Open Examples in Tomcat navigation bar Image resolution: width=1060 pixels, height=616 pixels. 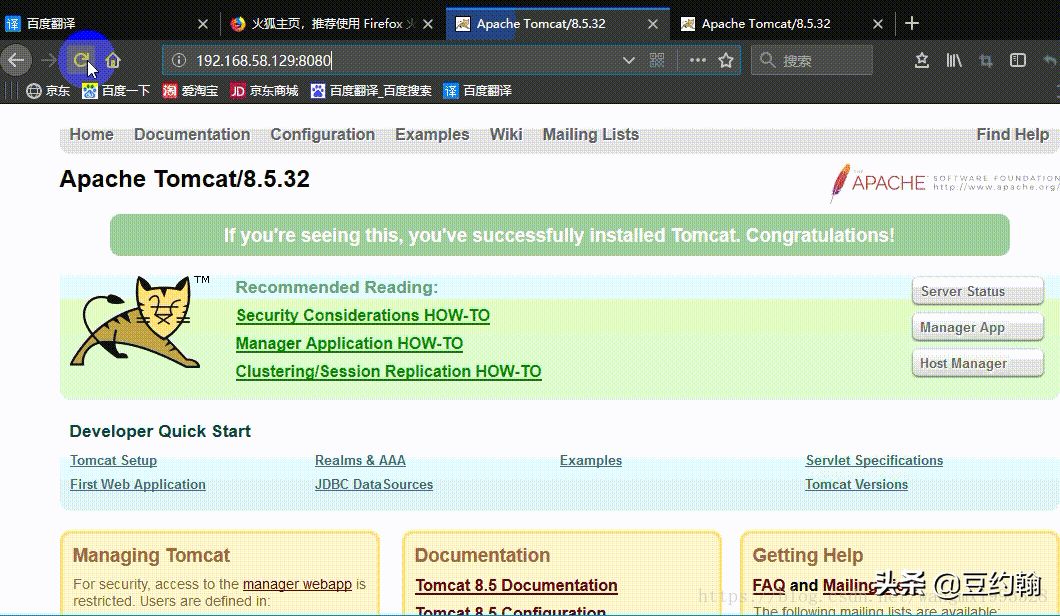coord(432,135)
